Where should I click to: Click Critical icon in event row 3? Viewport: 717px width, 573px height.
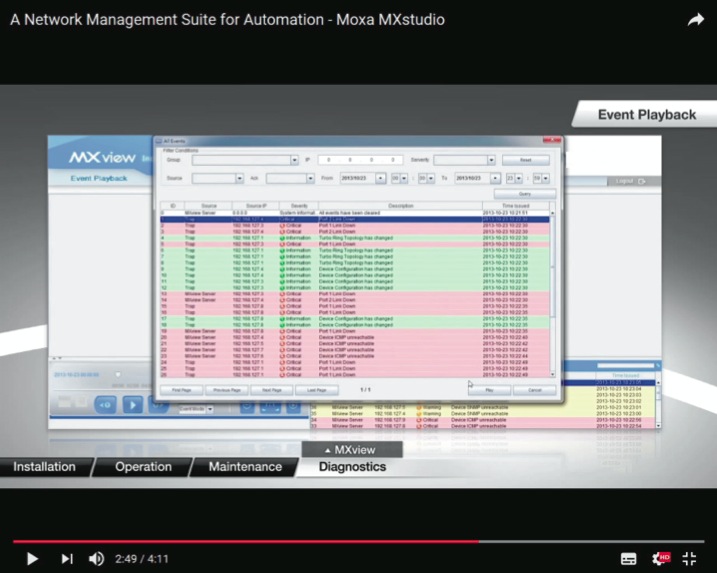point(282,232)
